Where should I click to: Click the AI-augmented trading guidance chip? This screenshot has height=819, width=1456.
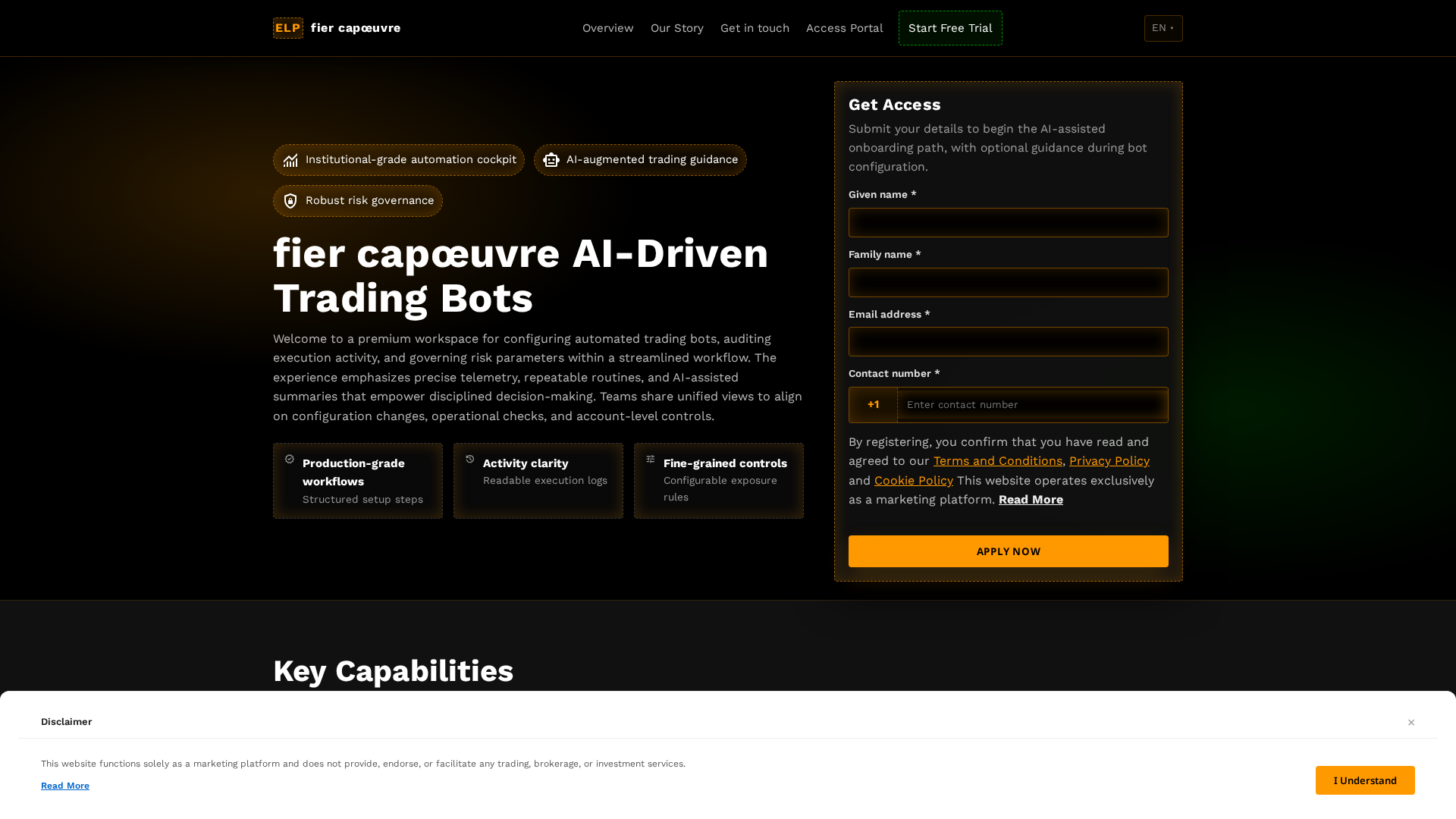[x=640, y=160]
